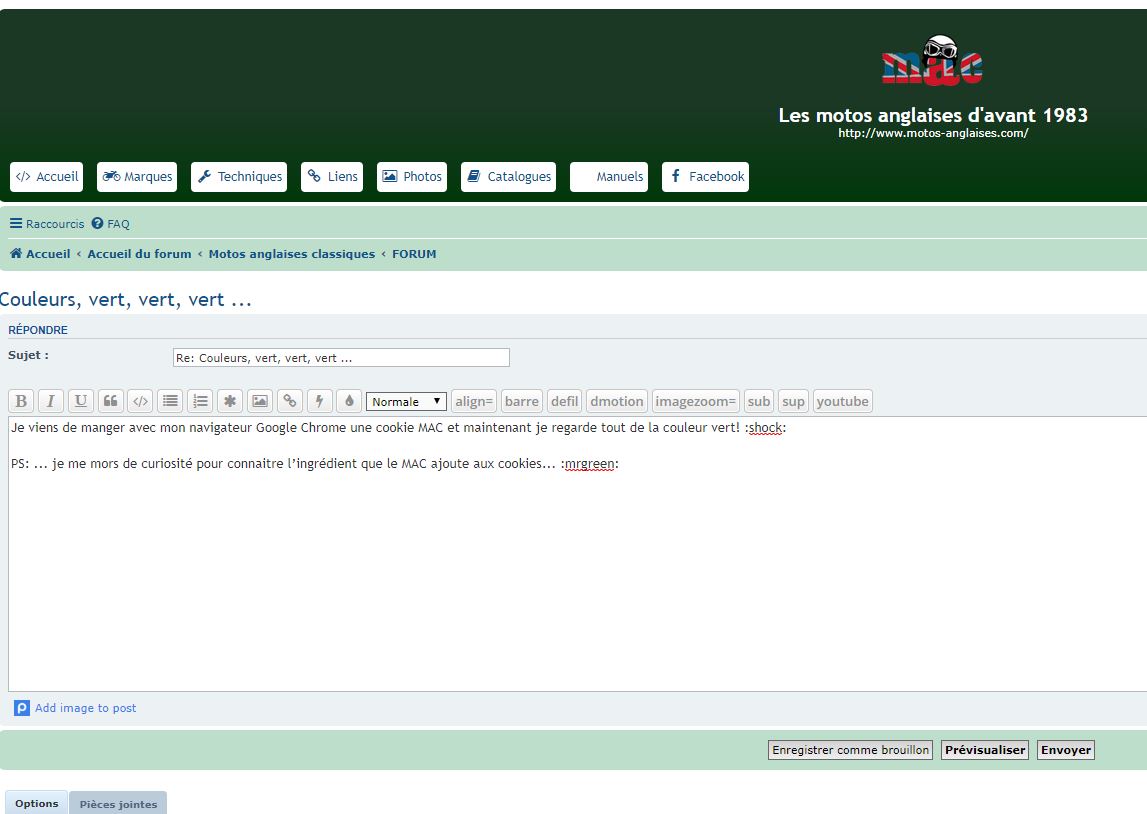Viewport: 1147px width, 814px height.
Task: Save with Enregistrer comme brouillon
Action: tap(850, 750)
